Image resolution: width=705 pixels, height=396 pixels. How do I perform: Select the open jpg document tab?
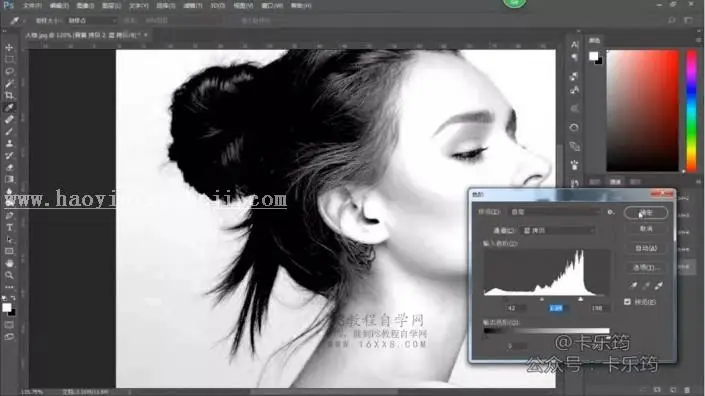click(x=83, y=35)
